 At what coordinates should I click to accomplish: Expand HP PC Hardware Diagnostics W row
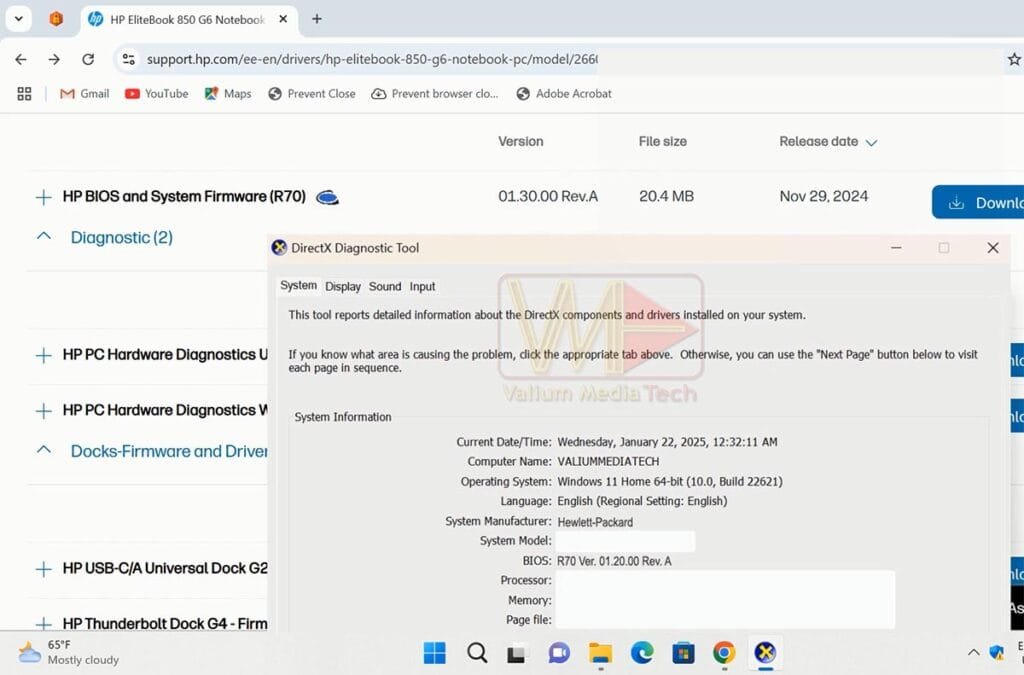(43, 411)
